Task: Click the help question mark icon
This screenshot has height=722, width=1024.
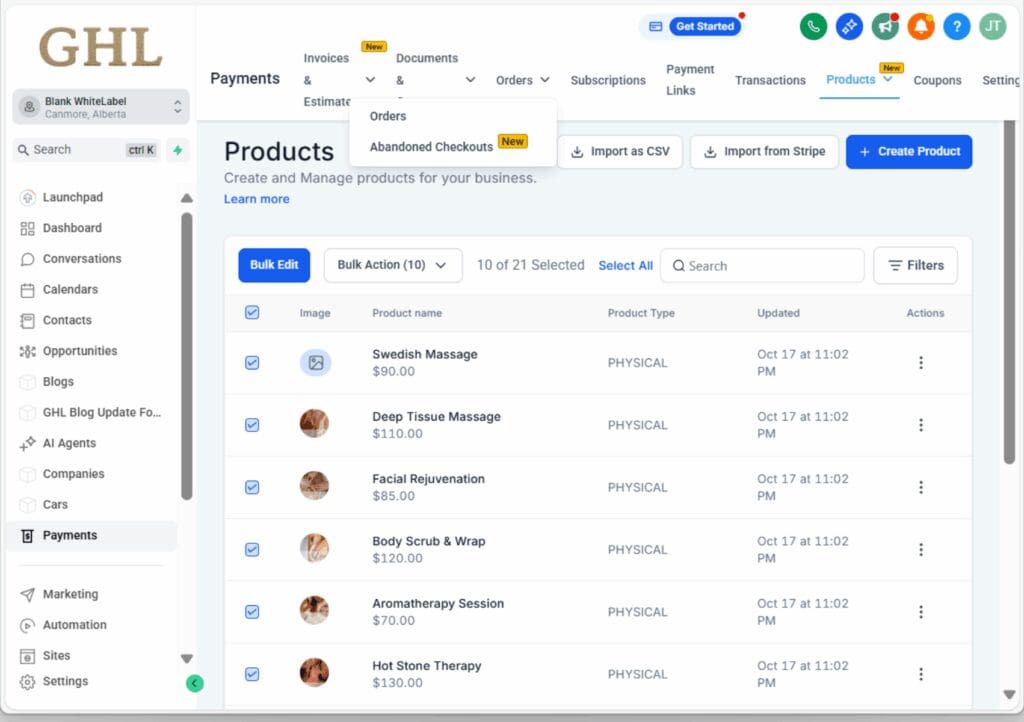Action: pyautogui.click(x=956, y=26)
